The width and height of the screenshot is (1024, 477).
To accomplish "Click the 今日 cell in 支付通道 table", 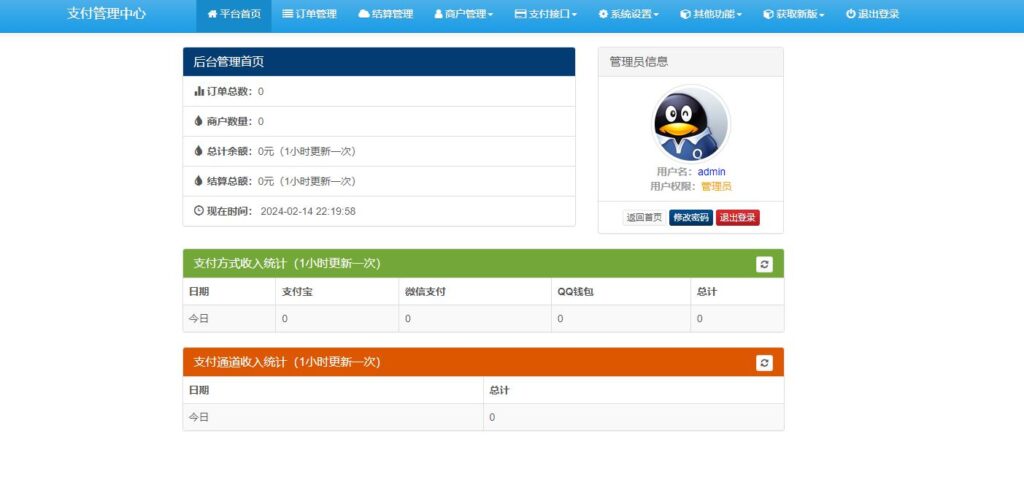I will click(x=333, y=417).
